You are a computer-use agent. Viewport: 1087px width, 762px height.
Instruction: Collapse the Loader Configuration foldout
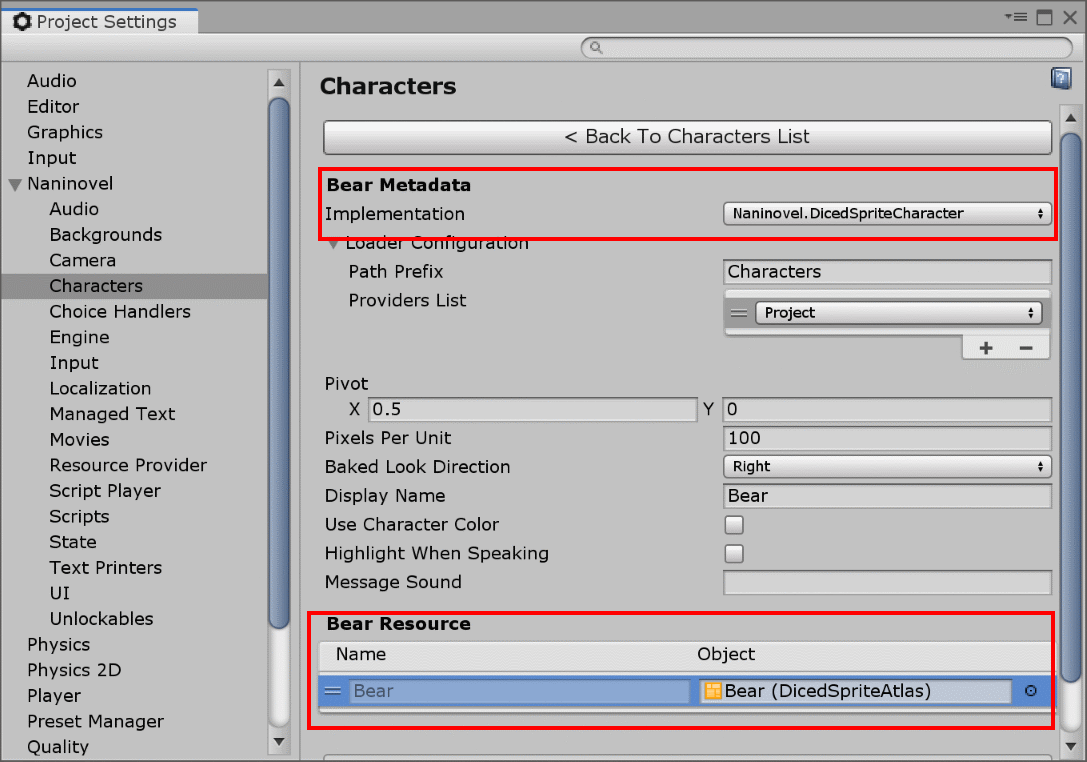coord(336,242)
